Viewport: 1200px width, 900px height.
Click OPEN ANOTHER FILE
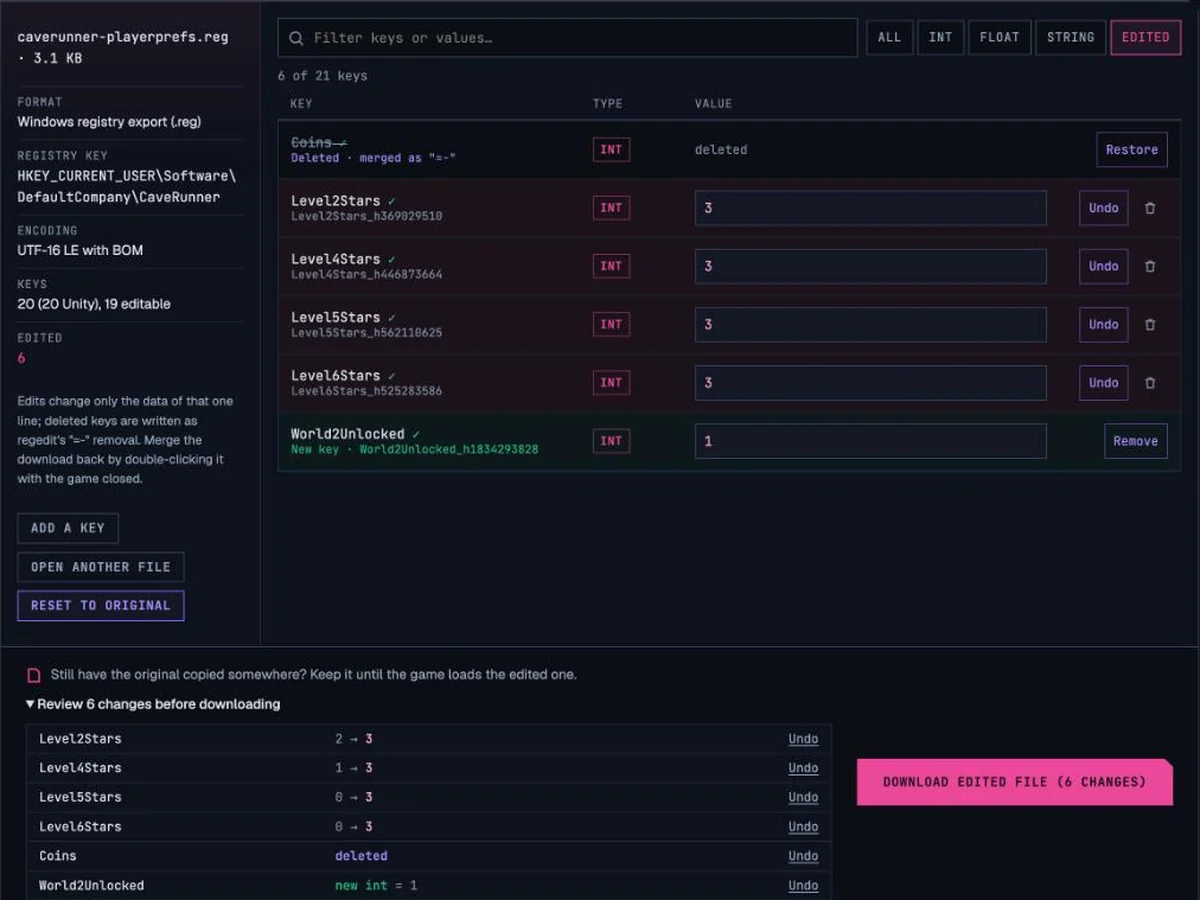coord(101,567)
